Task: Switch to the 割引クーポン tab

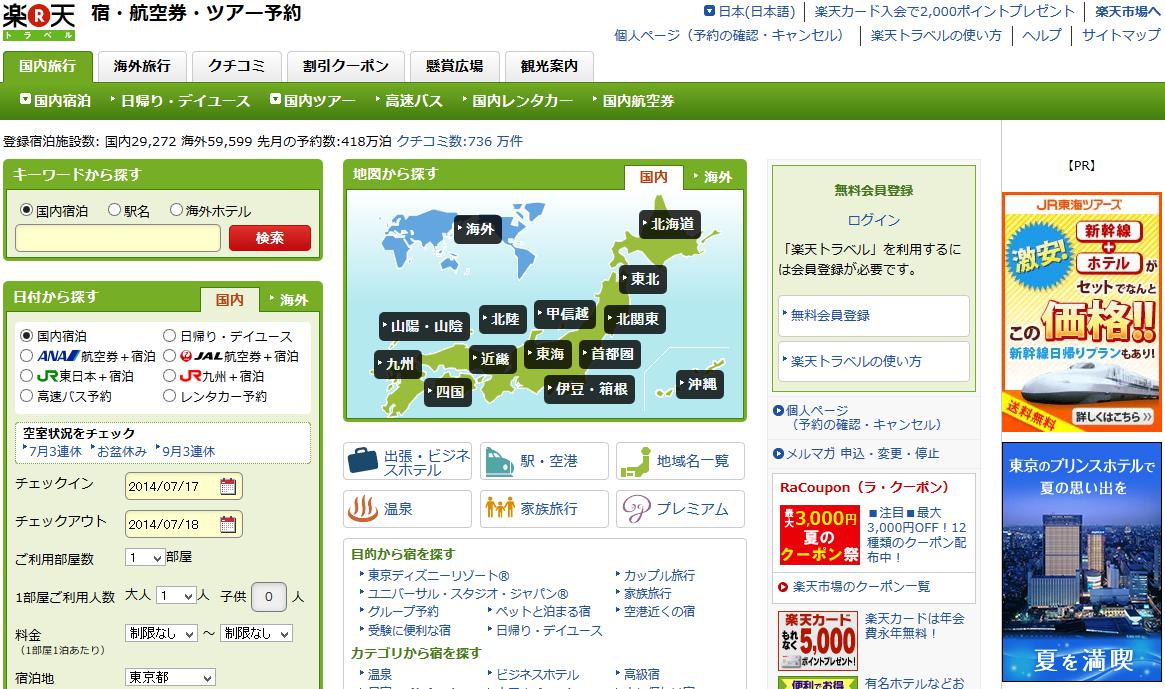Action: (x=345, y=66)
